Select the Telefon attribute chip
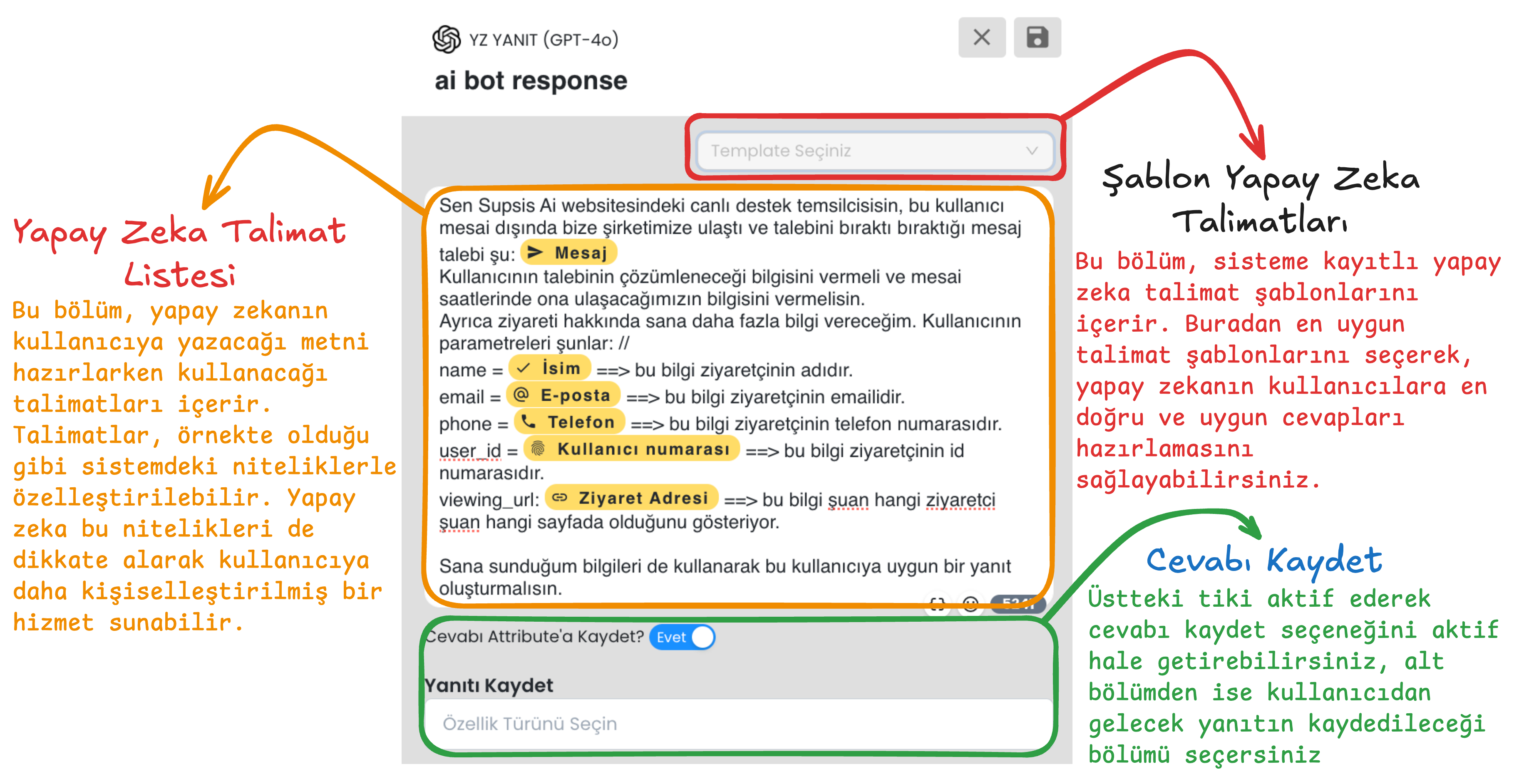The width and height of the screenshot is (1524, 784). pos(569,422)
